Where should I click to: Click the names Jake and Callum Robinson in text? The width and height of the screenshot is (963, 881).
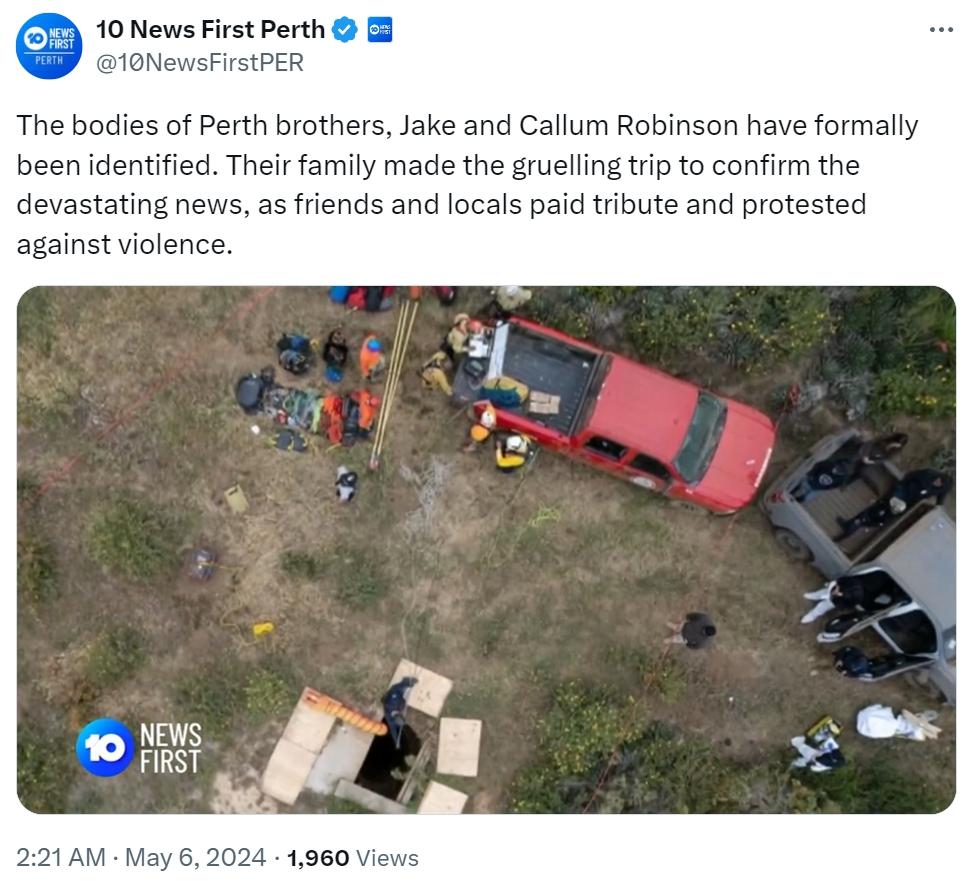(x=569, y=125)
